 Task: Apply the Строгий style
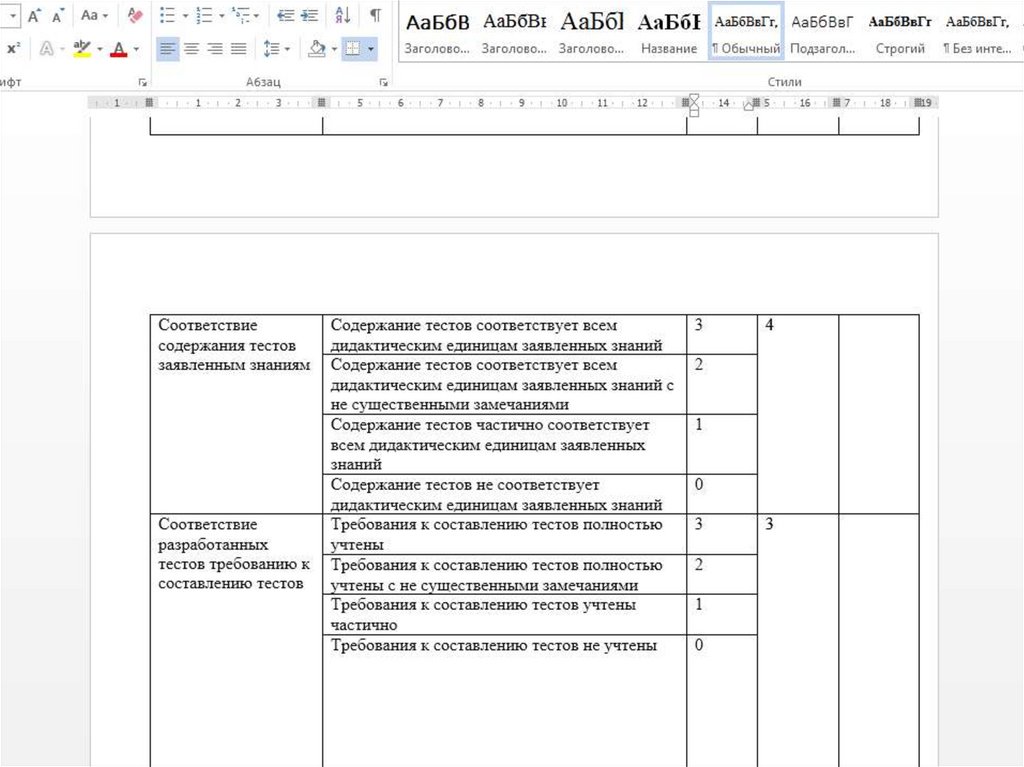click(x=900, y=33)
